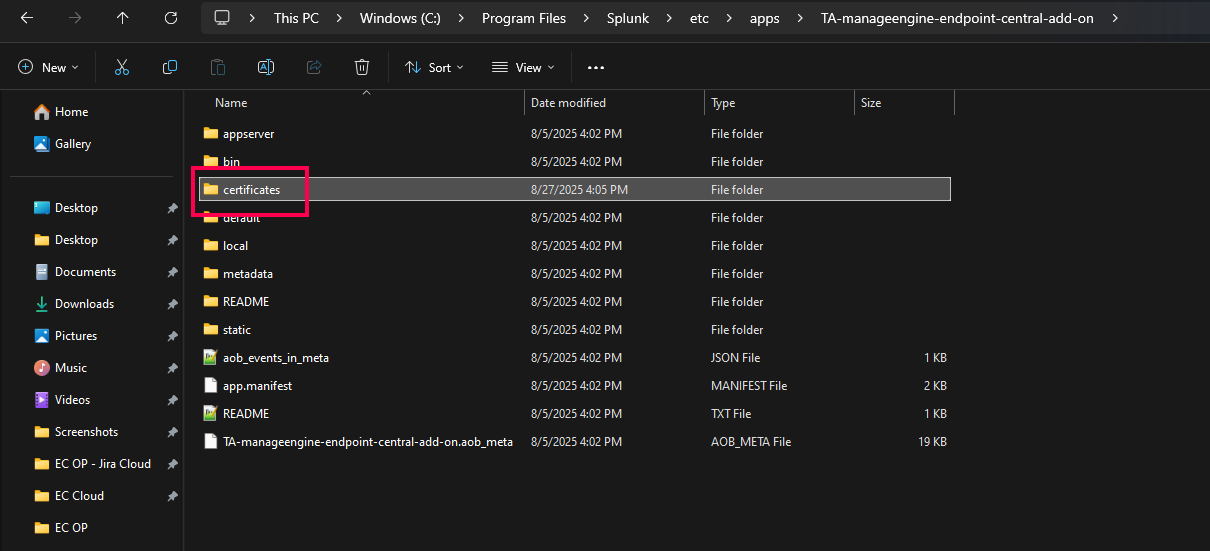Screen dimensions: 1210x551
Task: Expand the View layout dropdown
Action: [x=522, y=68]
